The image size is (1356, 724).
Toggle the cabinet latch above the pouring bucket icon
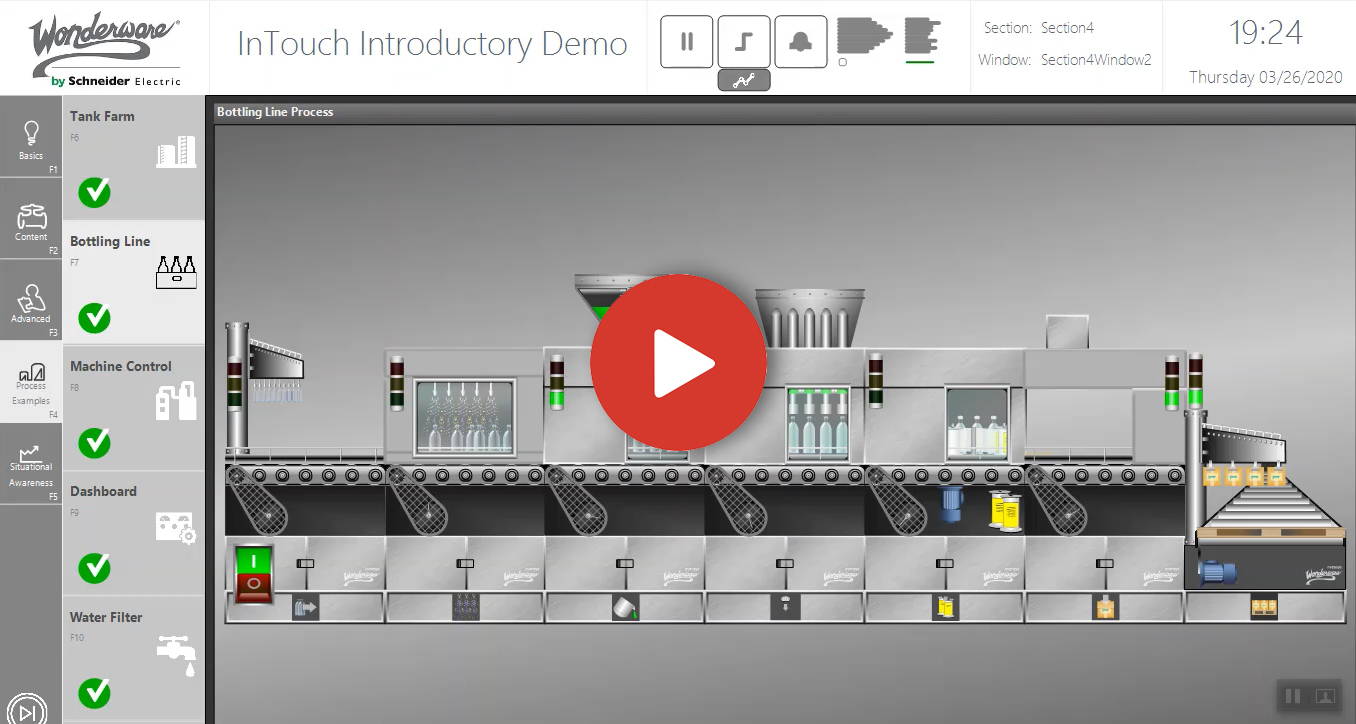(625, 564)
